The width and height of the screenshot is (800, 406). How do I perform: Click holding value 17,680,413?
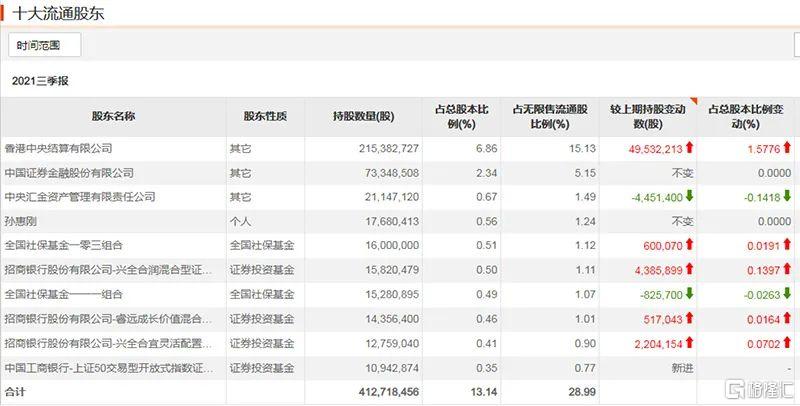point(391,221)
